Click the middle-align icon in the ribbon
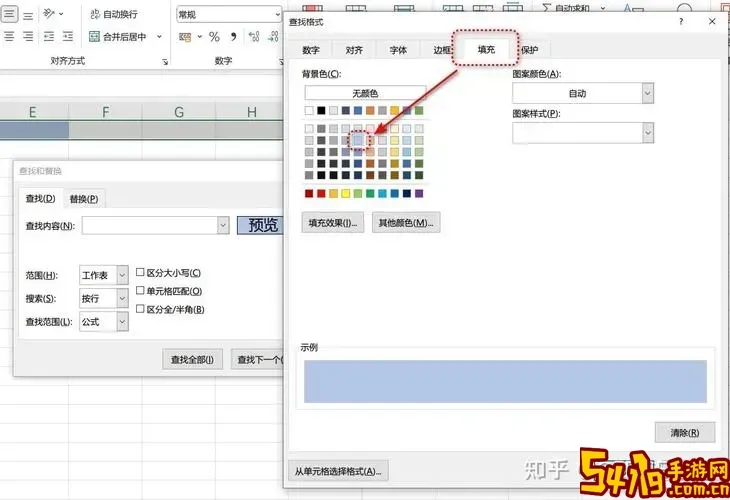The height and width of the screenshot is (500, 730). click(9, 14)
